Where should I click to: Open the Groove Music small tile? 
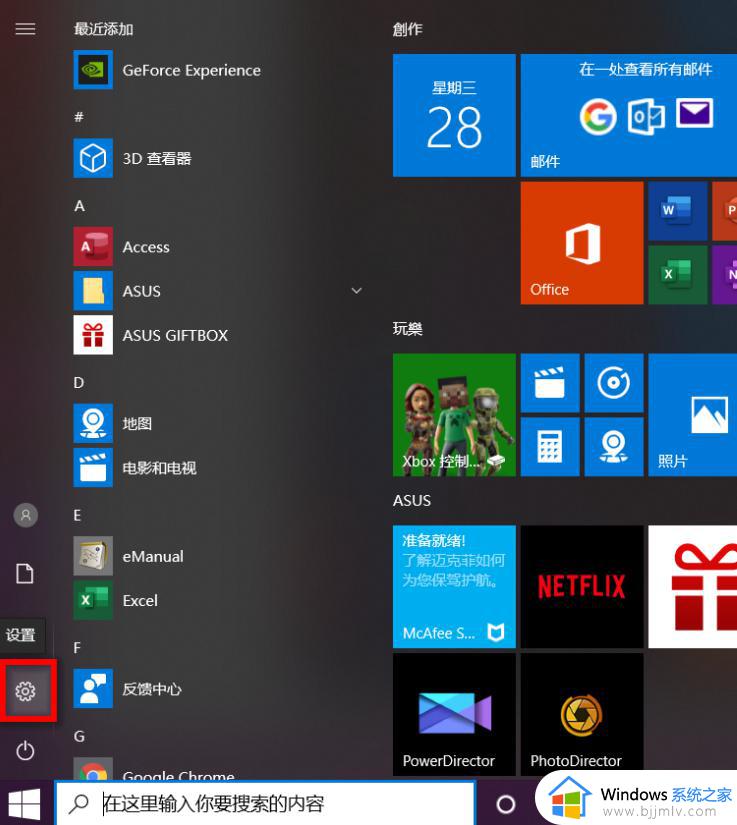pos(614,383)
